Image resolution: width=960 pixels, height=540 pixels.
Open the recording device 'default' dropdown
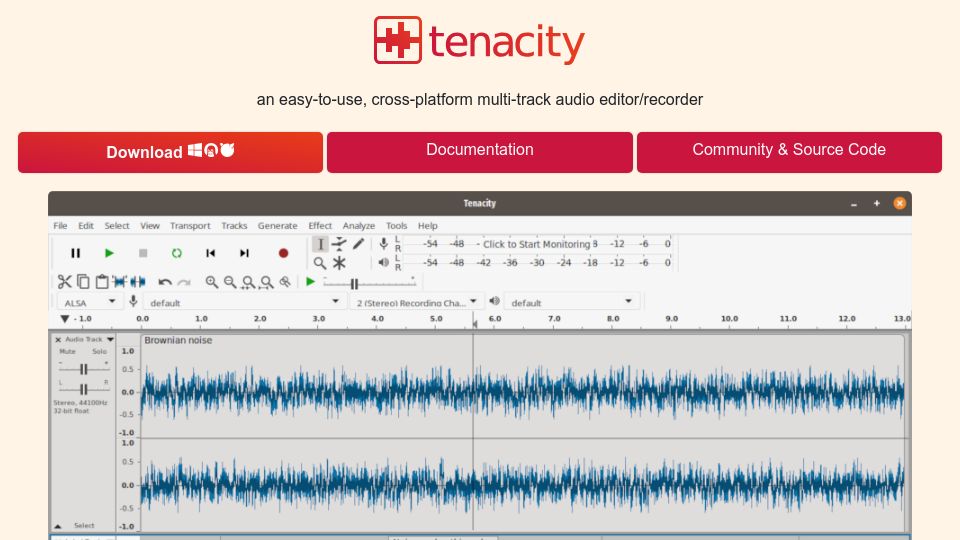pyautogui.click(x=243, y=302)
